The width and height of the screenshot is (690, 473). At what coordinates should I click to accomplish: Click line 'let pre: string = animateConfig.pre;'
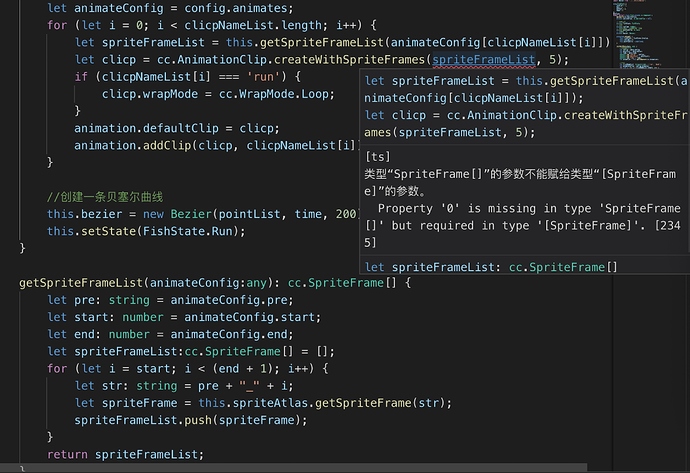(x=170, y=300)
